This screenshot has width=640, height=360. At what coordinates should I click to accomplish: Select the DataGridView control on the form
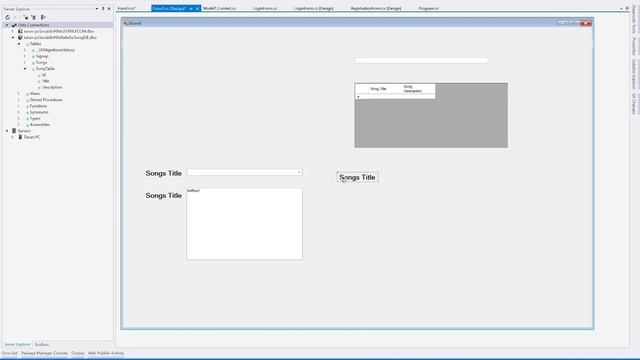coord(431,115)
